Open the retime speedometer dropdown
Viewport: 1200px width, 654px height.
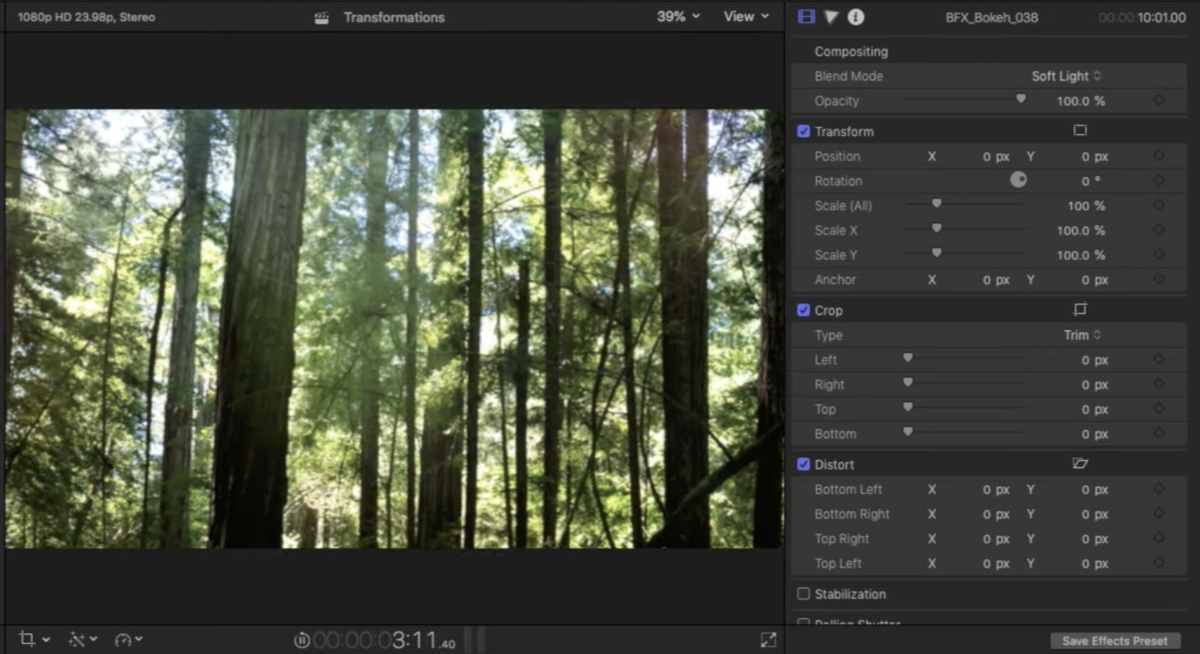click(x=128, y=639)
